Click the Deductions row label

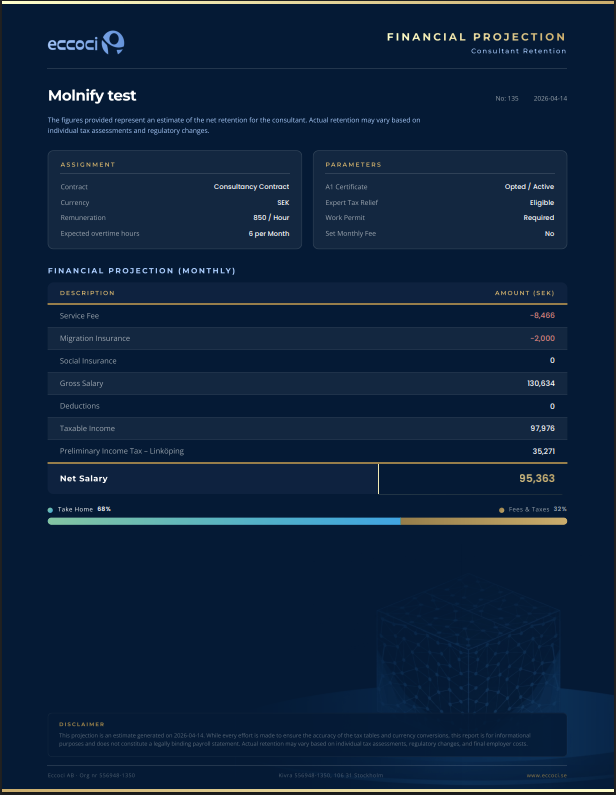(x=80, y=406)
